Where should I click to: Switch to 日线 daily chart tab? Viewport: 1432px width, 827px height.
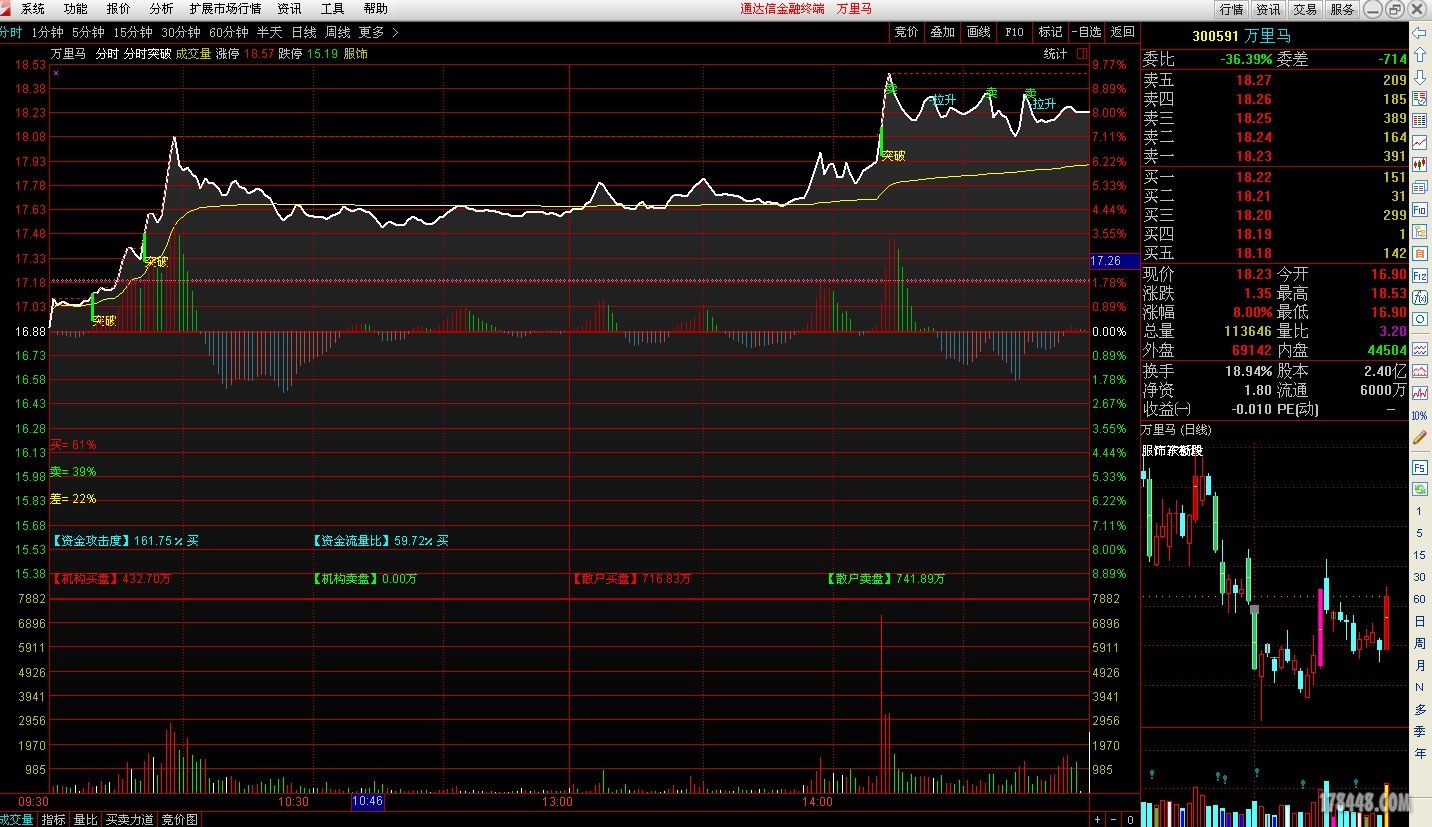303,32
